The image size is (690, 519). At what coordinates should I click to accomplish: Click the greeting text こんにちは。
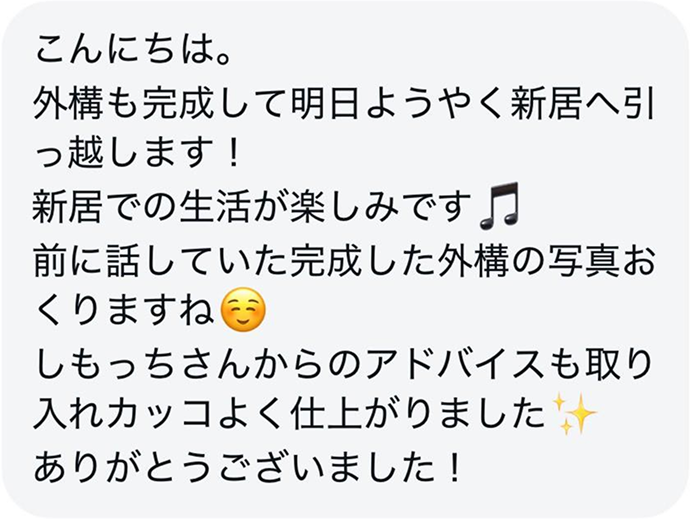point(133,50)
